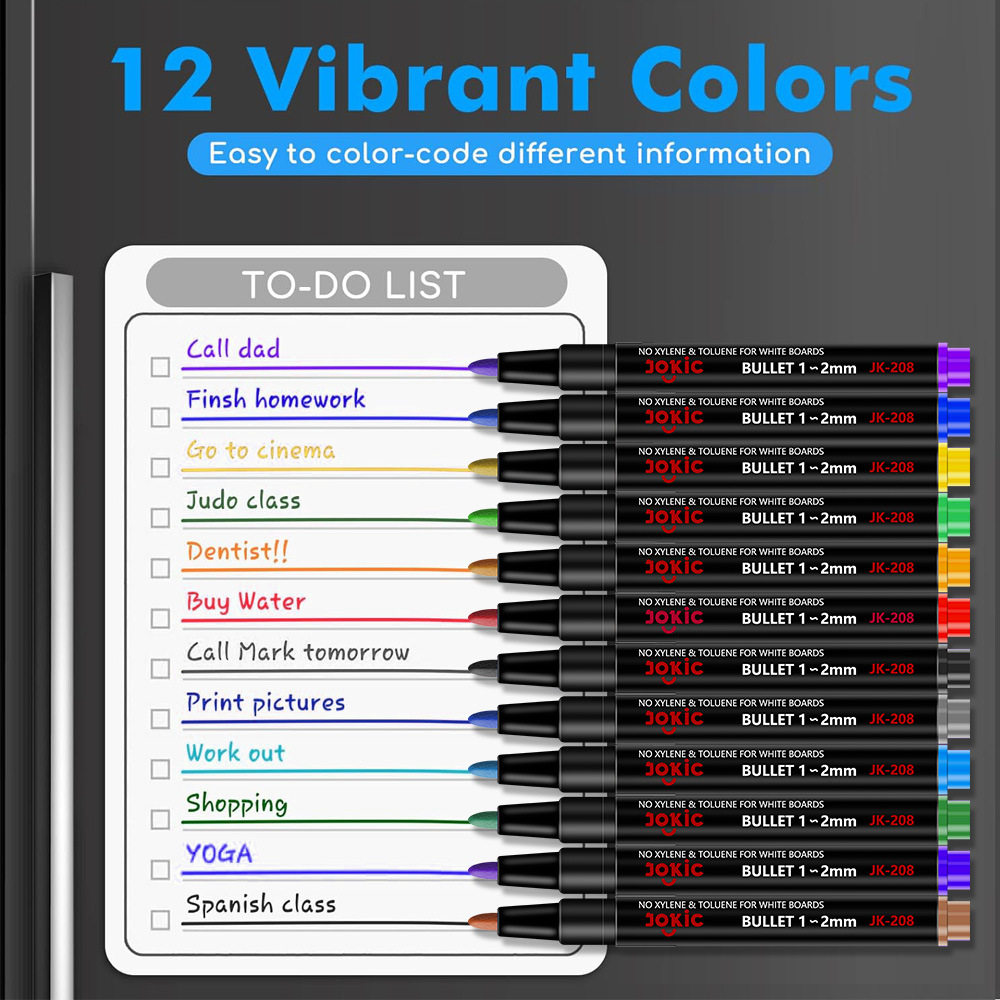The image size is (1000, 1000).
Task: Check the Buy Water box
Action: click(x=160, y=618)
